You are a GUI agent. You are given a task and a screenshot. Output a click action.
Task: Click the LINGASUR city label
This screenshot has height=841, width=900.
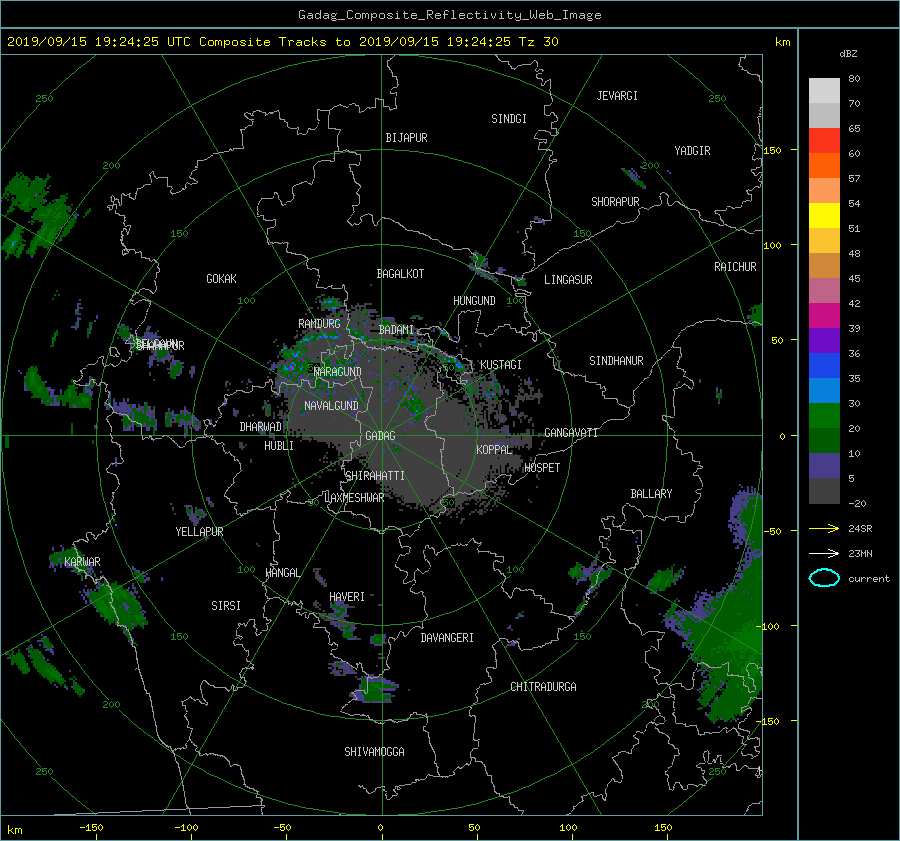point(568,280)
